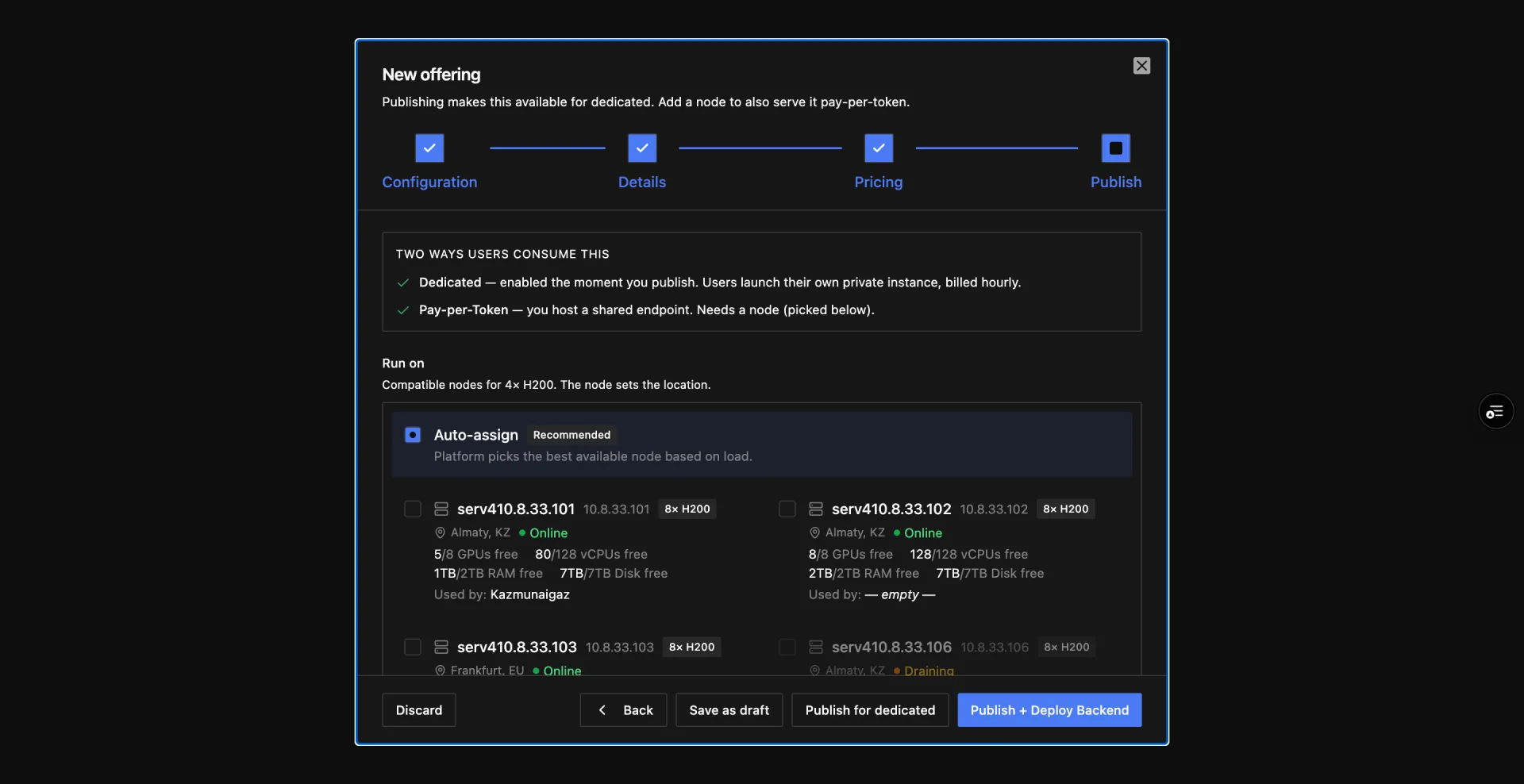This screenshot has width=1524, height=784.
Task: Go Back to the previous step
Action: pos(624,710)
